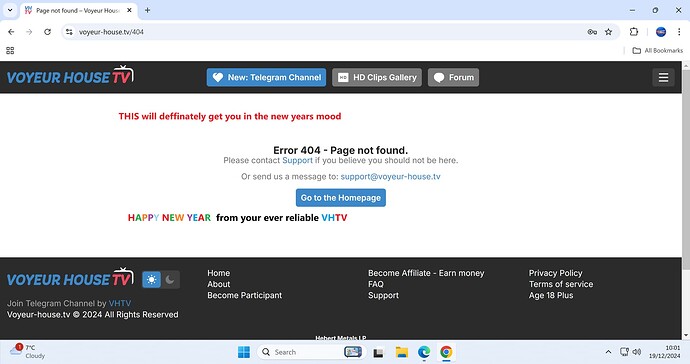
Task: Click the red new years mood text
Action: click(230, 116)
